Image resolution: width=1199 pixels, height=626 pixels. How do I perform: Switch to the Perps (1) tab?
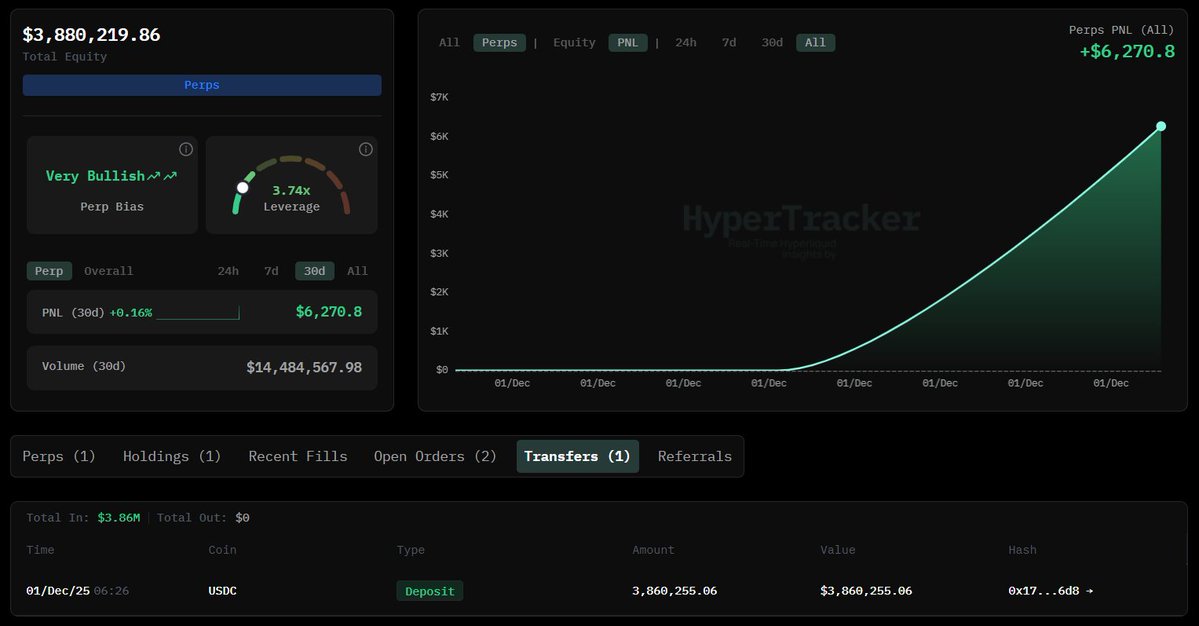[59, 456]
